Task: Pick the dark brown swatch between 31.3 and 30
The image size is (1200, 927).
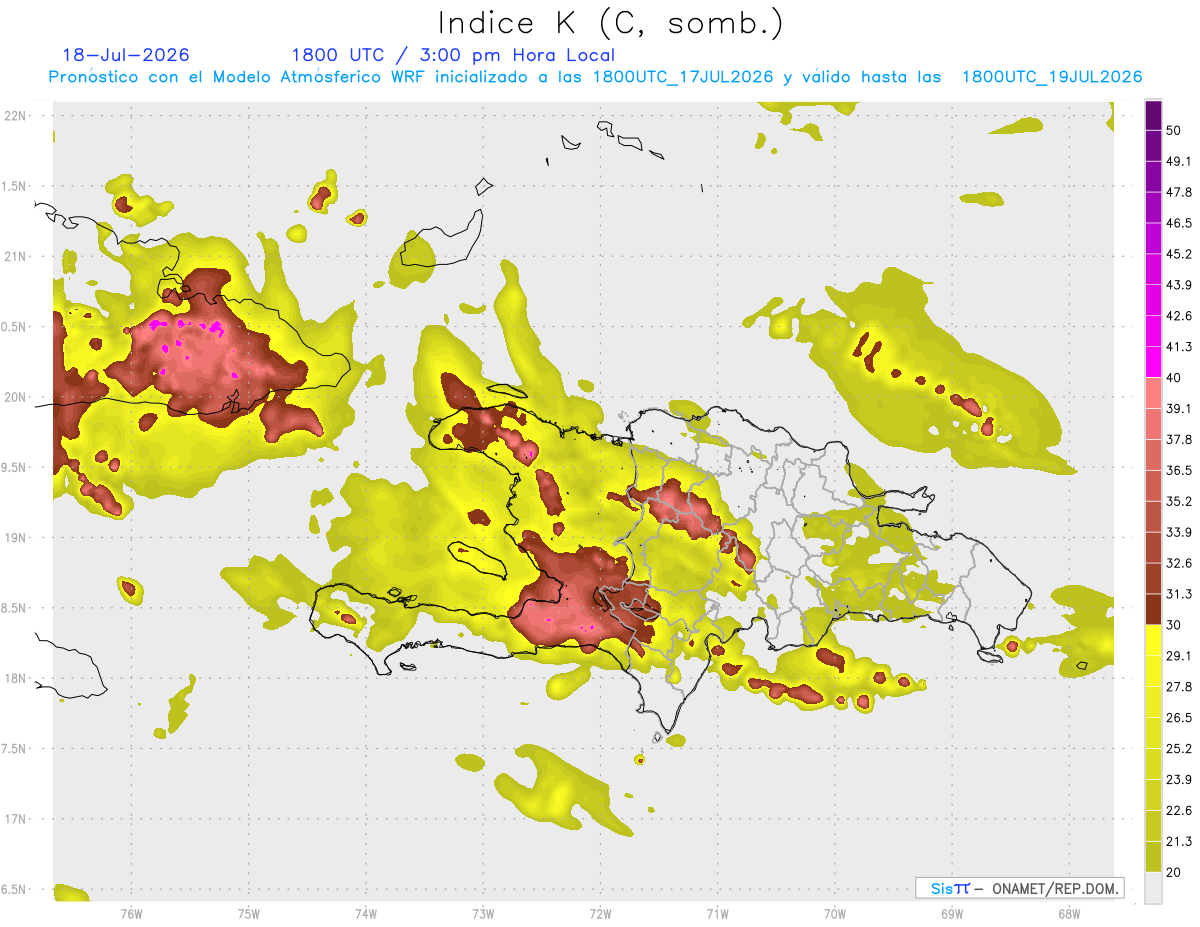Action: [x=1153, y=609]
